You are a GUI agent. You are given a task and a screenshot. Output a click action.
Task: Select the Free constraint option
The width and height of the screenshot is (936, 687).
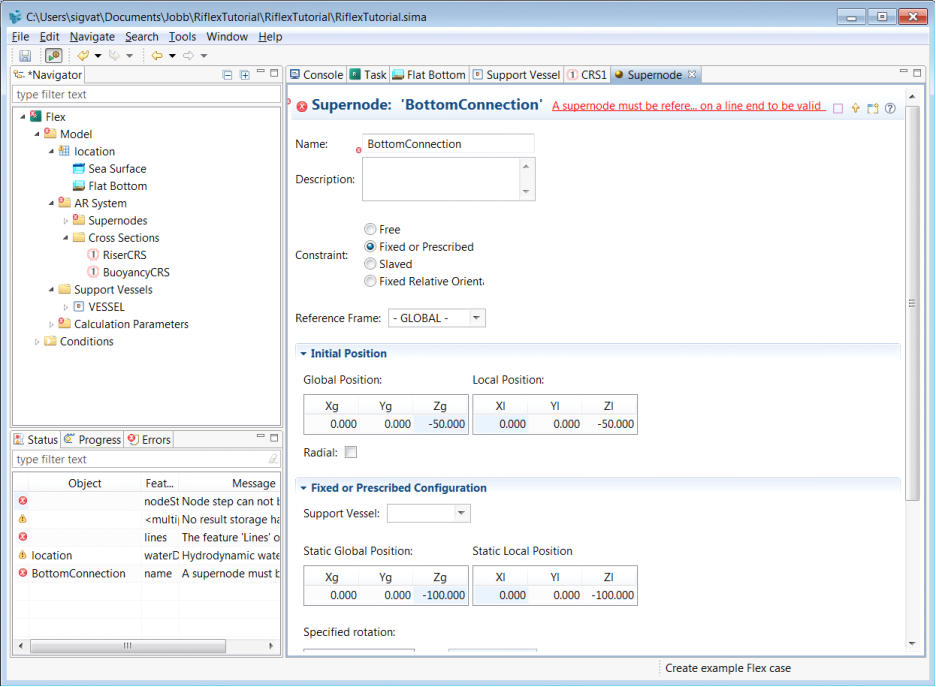pos(371,230)
